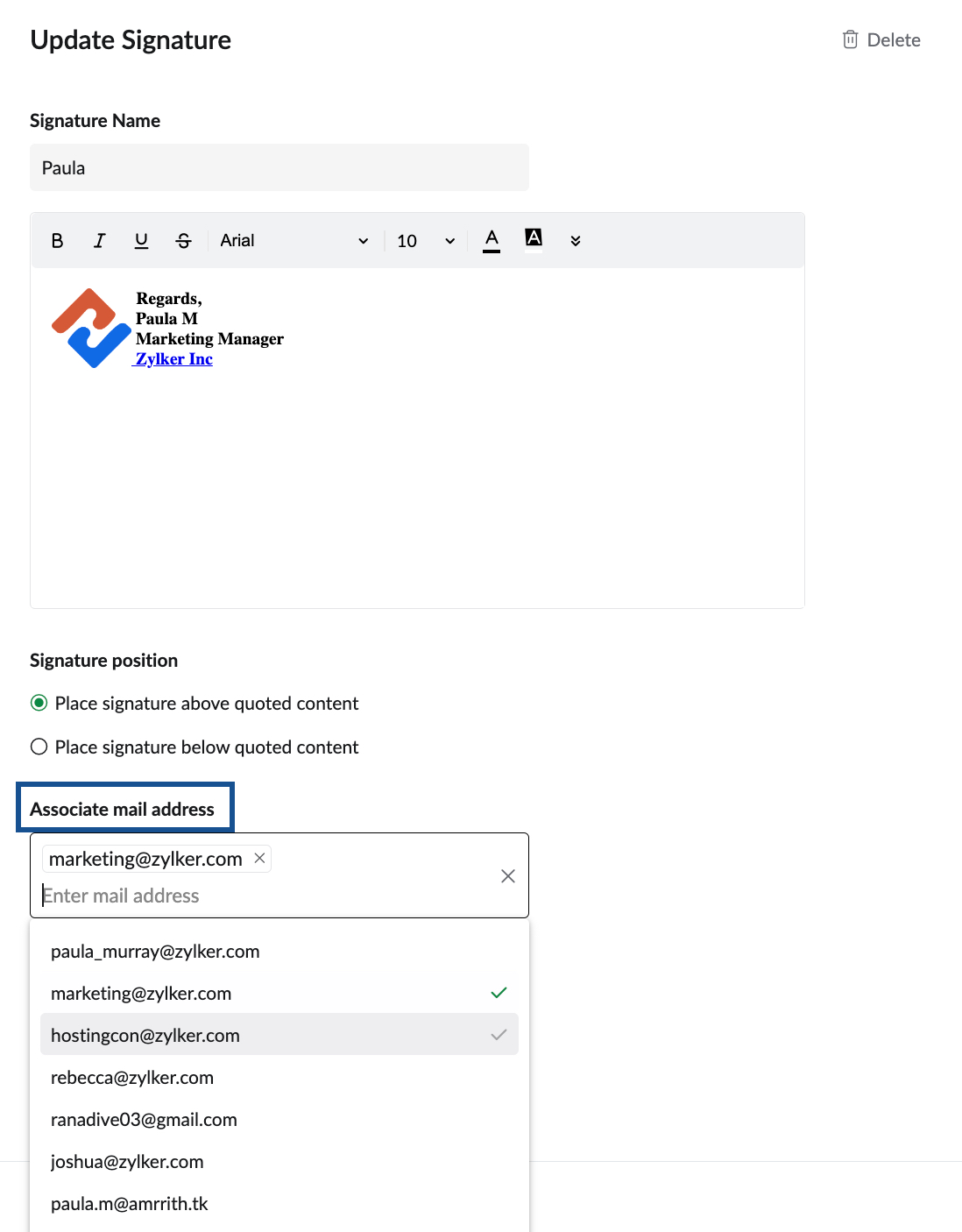Open the font size 10 dropdown
Screen dimensions: 962x1232
tap(426, 241)
